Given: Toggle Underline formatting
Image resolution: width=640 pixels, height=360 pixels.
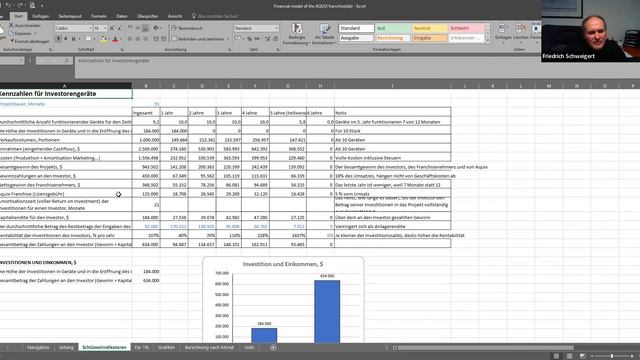Looking at the screenshot, I should point(73,39).
